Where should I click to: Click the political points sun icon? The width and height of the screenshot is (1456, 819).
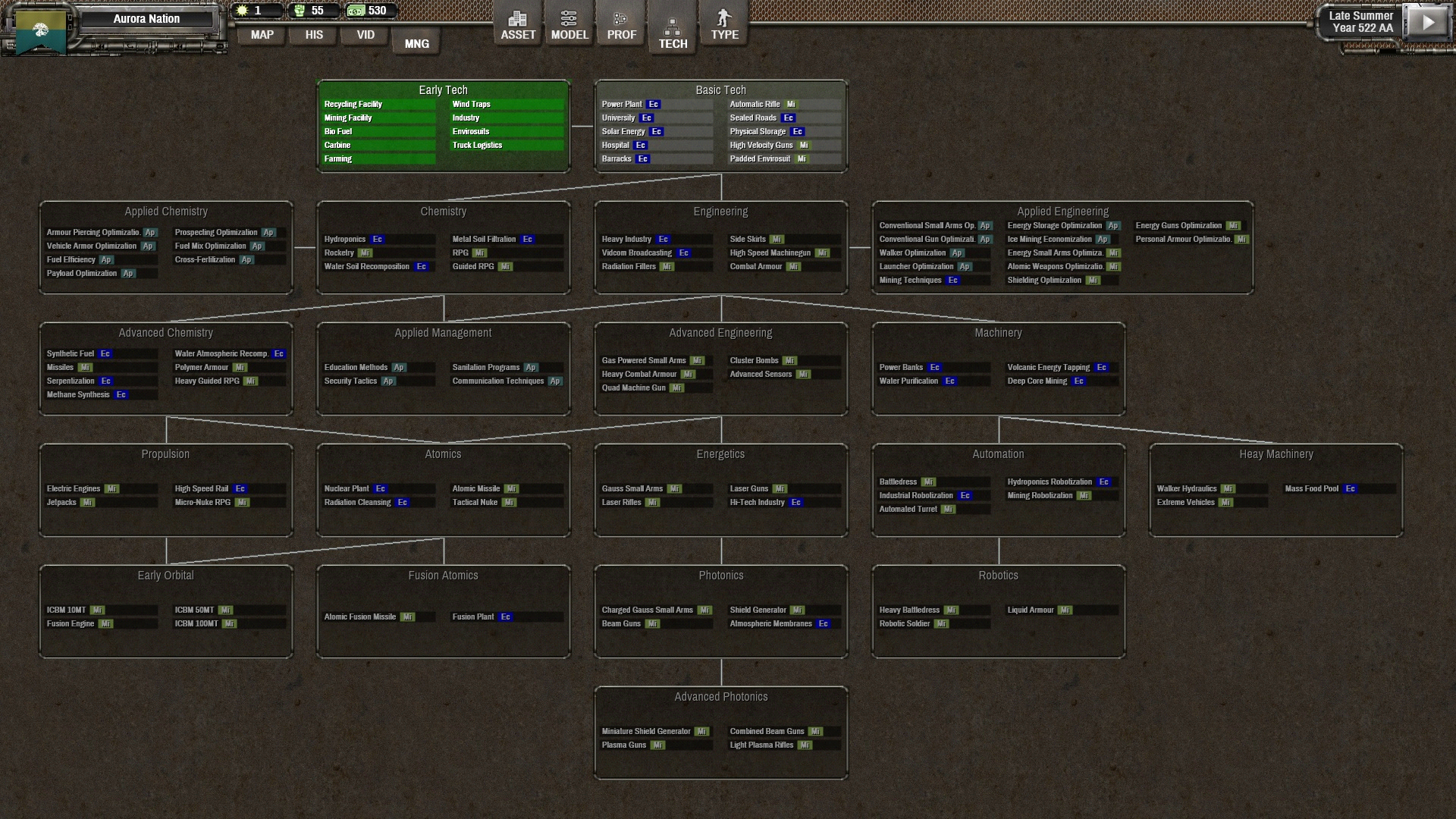(243, 11)
